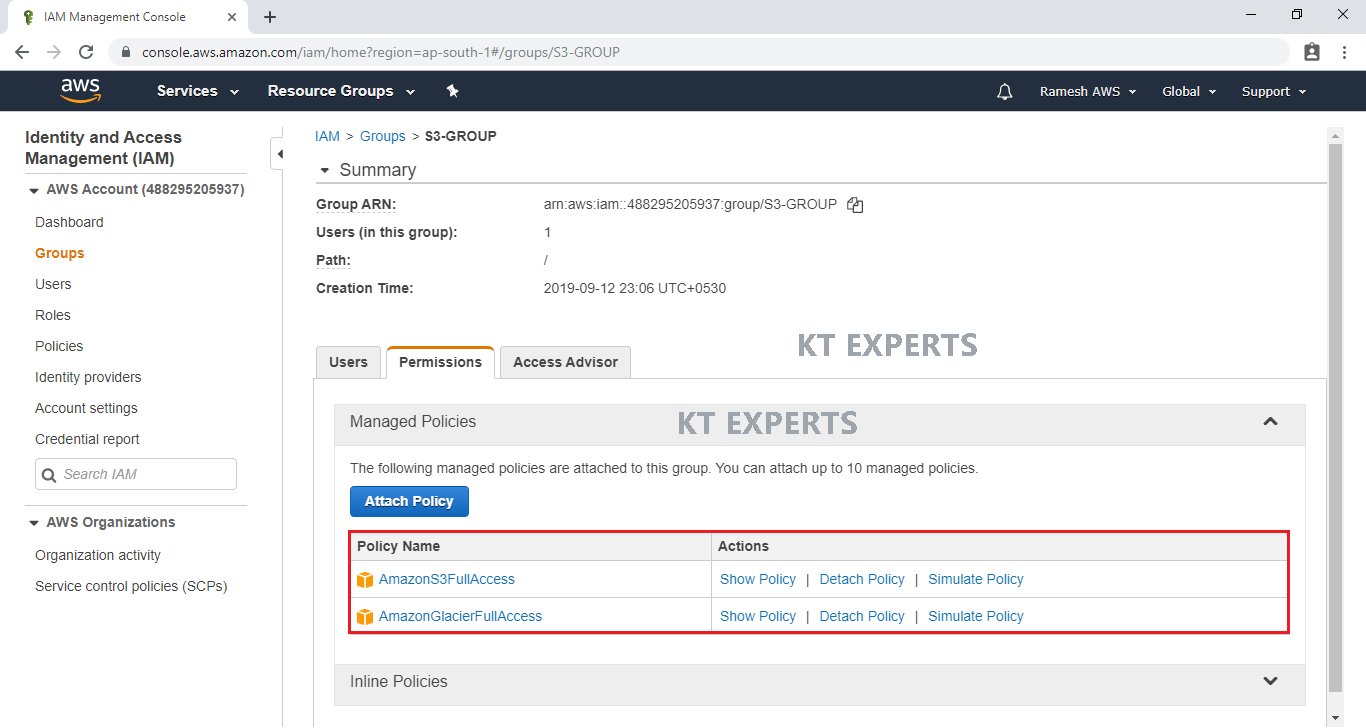
Task: Collapse the left sidebar with arrow handle
Action: point(279,154)
